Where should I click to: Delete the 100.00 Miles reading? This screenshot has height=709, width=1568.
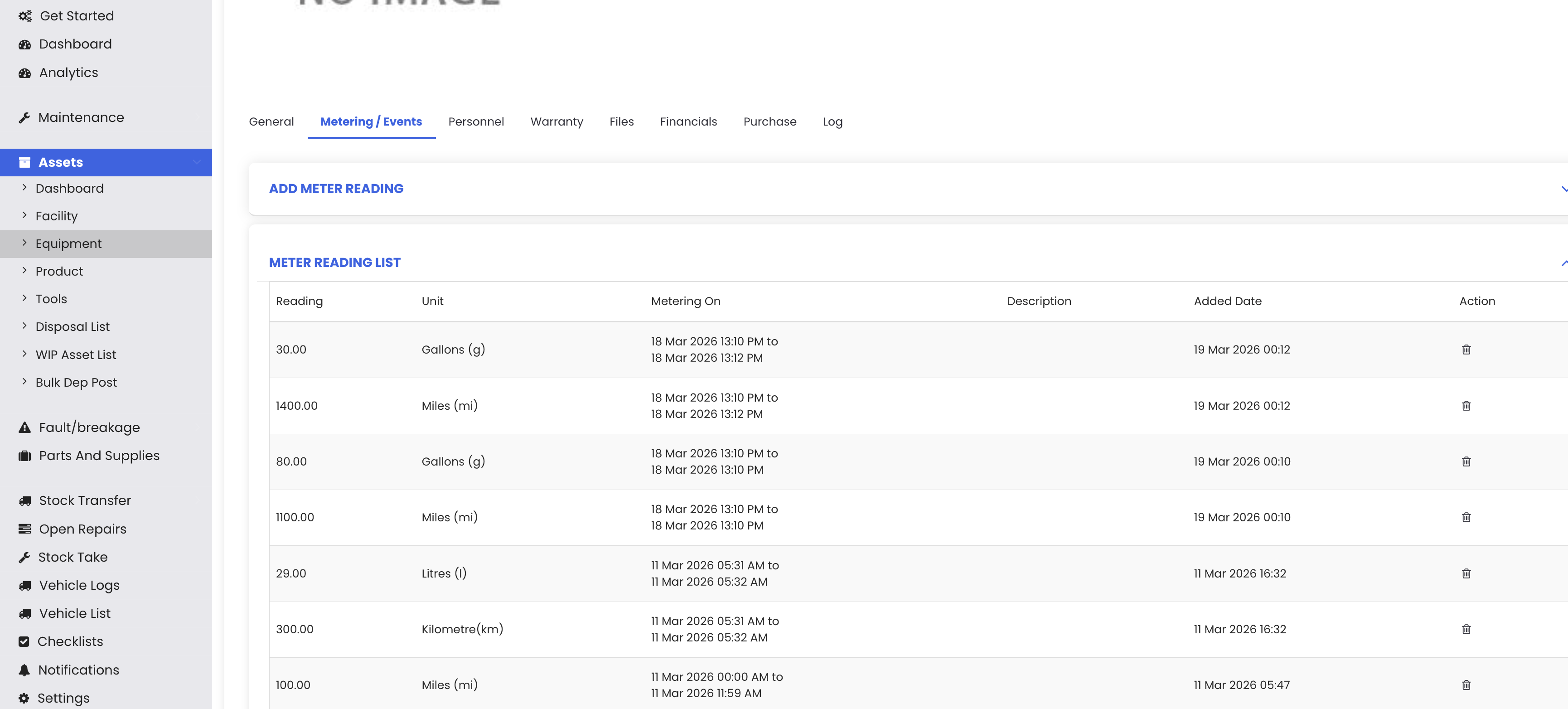(1466, 685)
